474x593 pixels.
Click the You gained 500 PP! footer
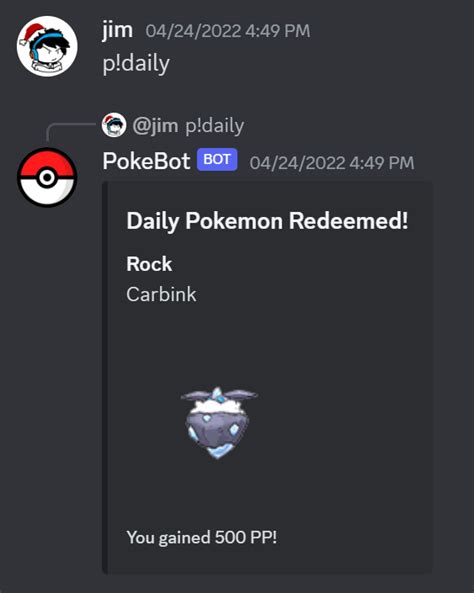pos(202,537)
